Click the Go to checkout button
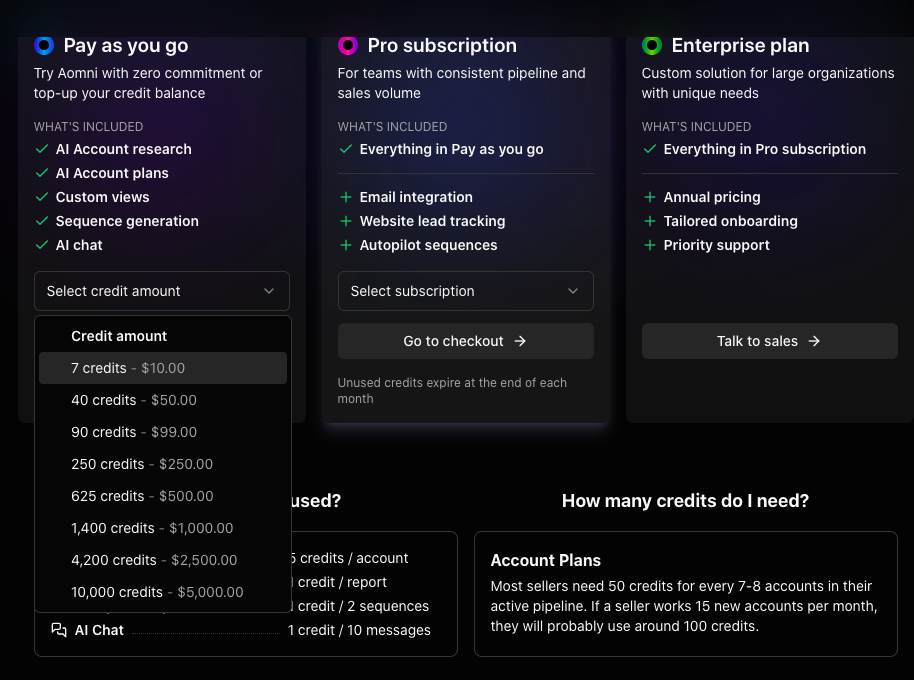 [x=465, y=341]
